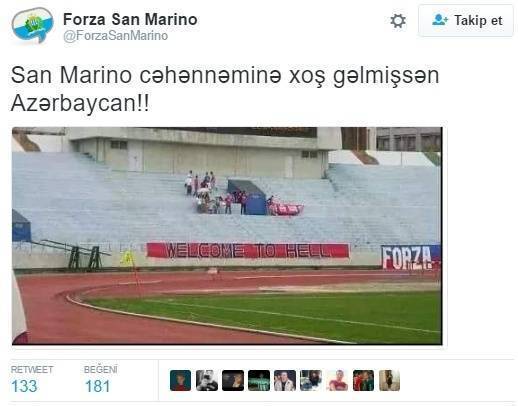Open the third liker avatar, dark photo
Screen dimensions: 518x406
coord(233,380)
